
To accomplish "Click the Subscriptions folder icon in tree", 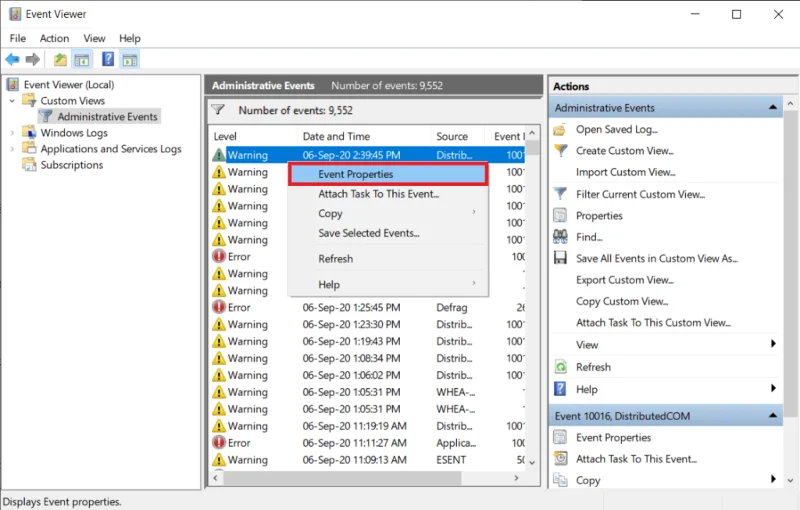I will (x=30, y=164).
